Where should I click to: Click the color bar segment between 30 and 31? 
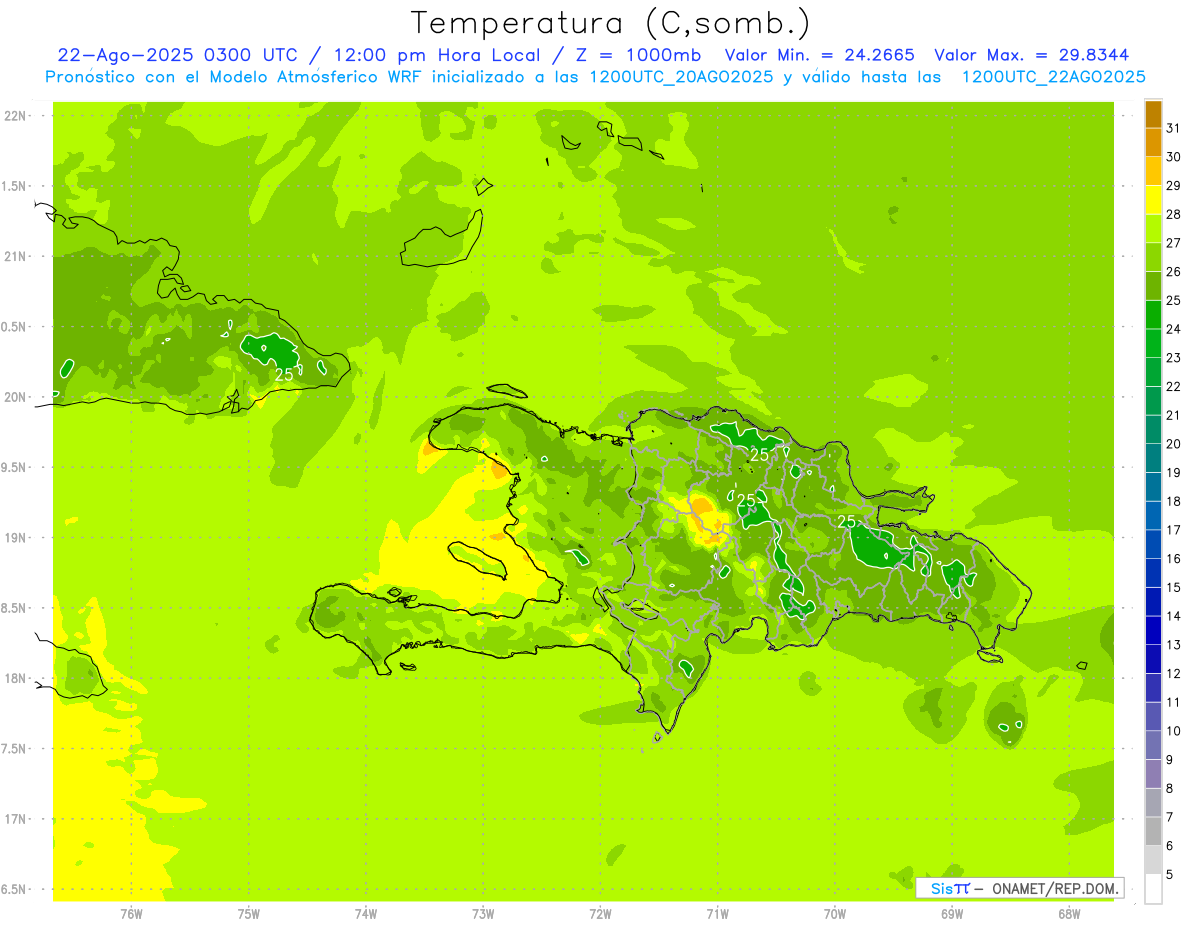[1153, 143]
